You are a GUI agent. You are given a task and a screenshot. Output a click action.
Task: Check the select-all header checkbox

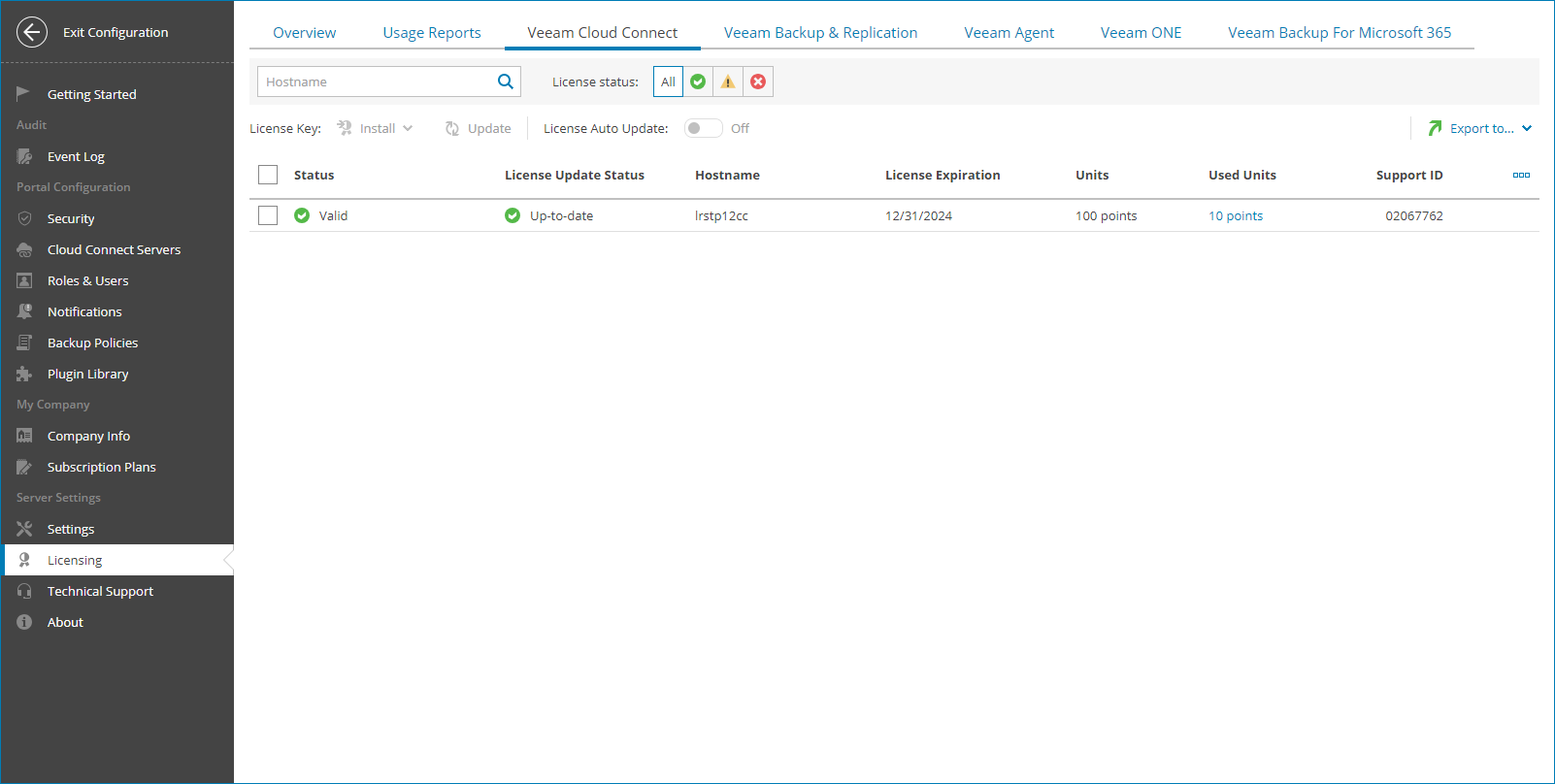(268, 175)
